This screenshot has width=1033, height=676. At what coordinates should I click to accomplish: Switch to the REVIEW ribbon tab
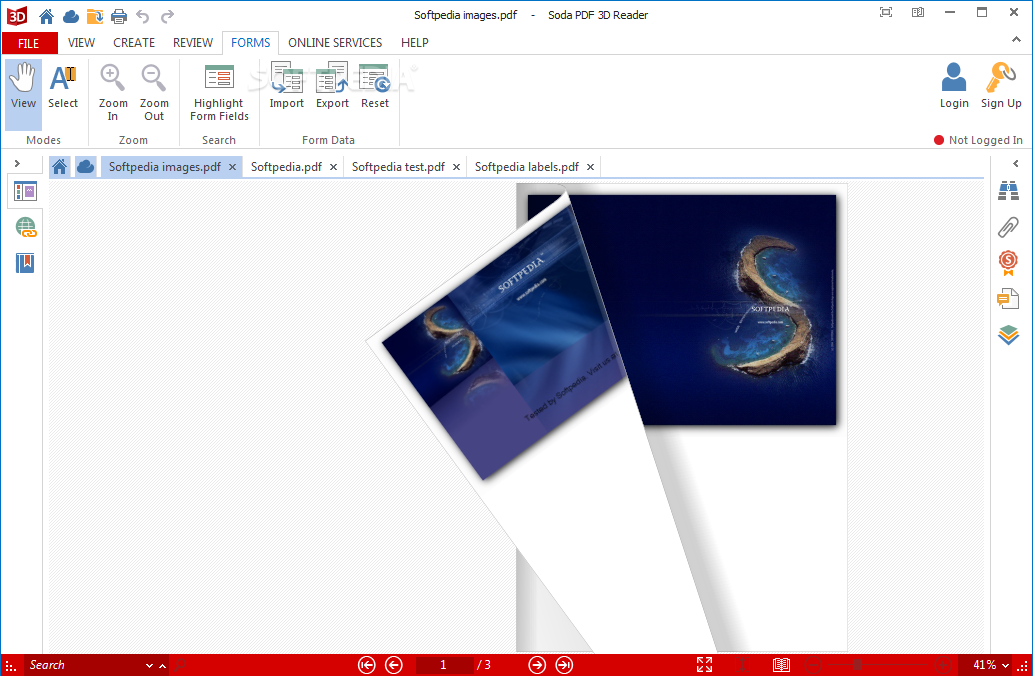192,43
